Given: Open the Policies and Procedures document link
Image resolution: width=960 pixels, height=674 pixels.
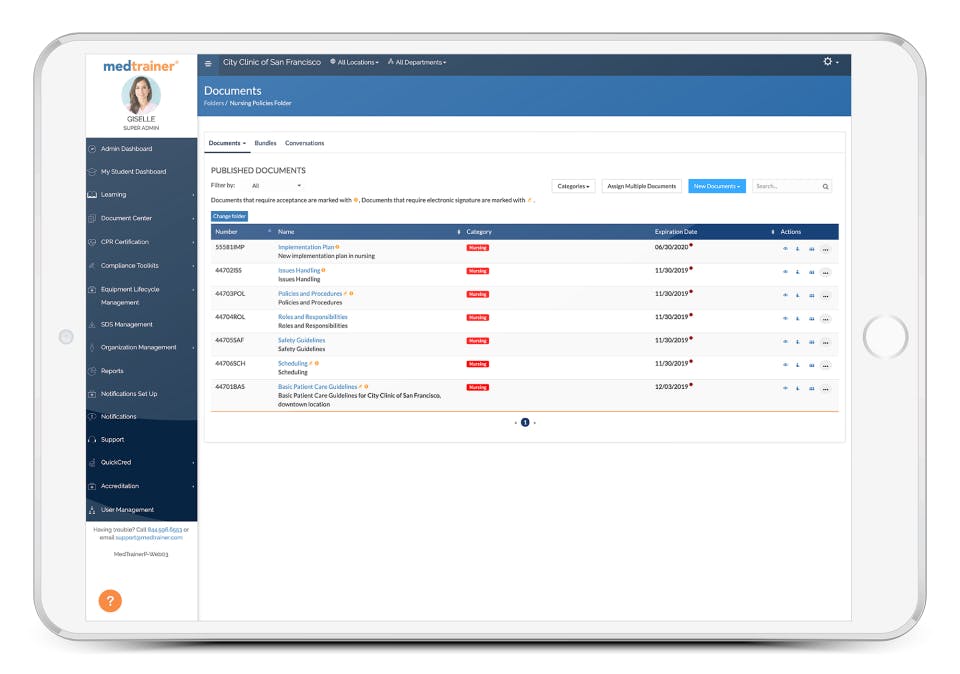Looking at the screenshot, I should coord(310,293).
